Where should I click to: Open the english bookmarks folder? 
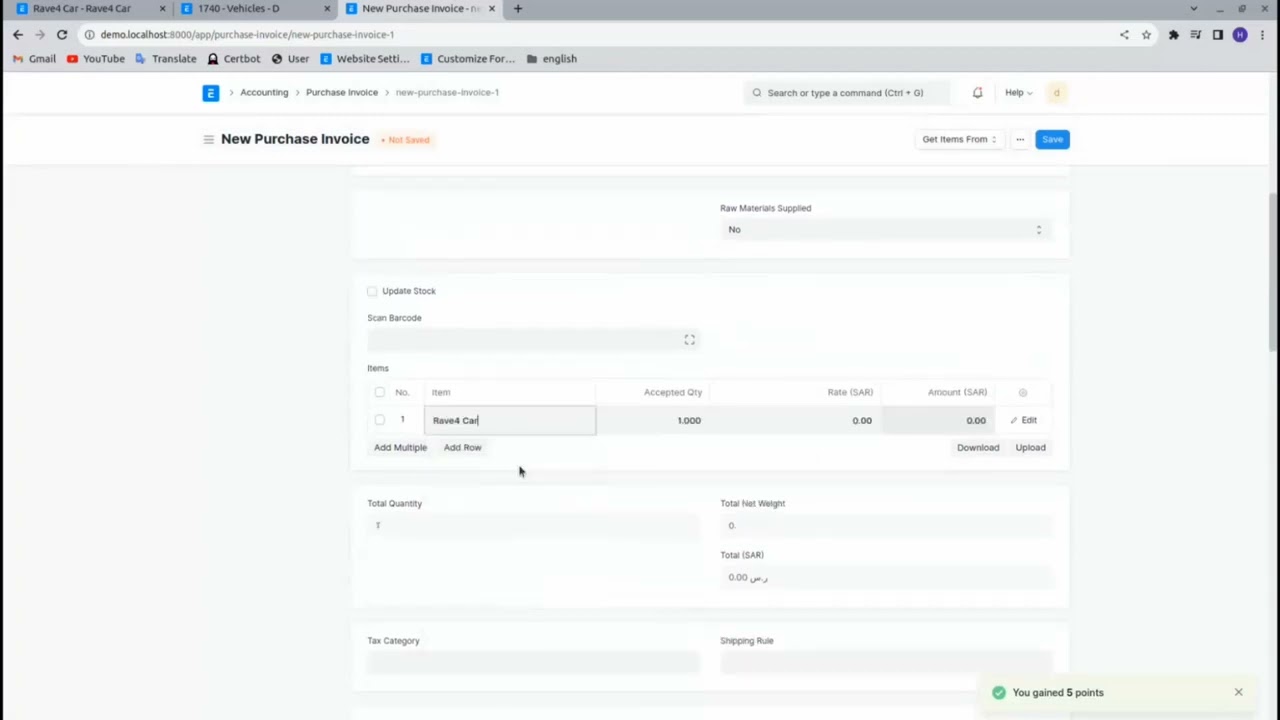pos(551,58)
